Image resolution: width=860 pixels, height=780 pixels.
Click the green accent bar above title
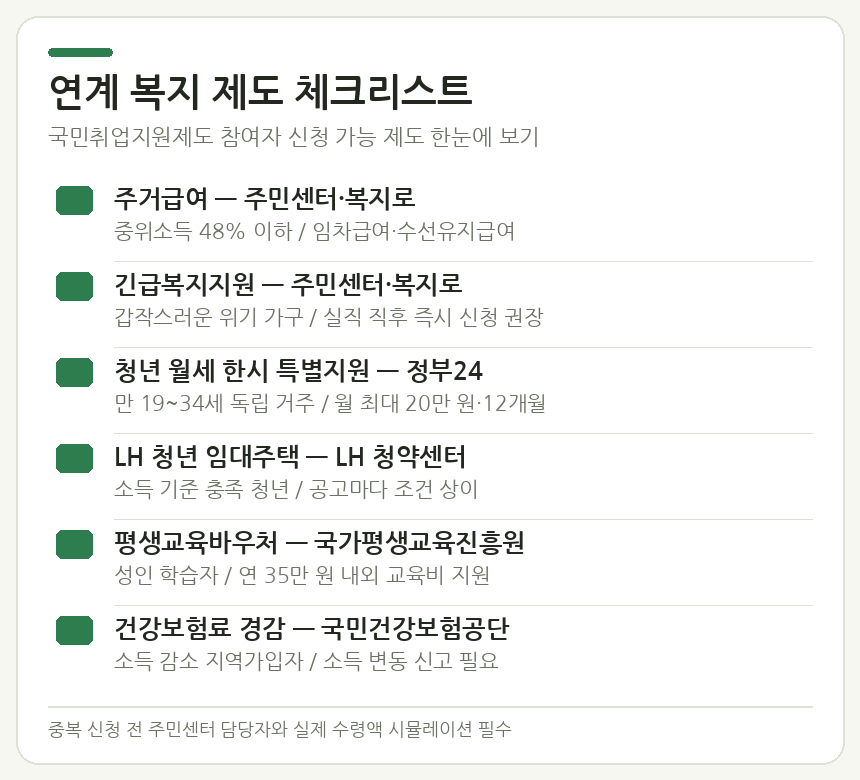click(x=81, y=53)
